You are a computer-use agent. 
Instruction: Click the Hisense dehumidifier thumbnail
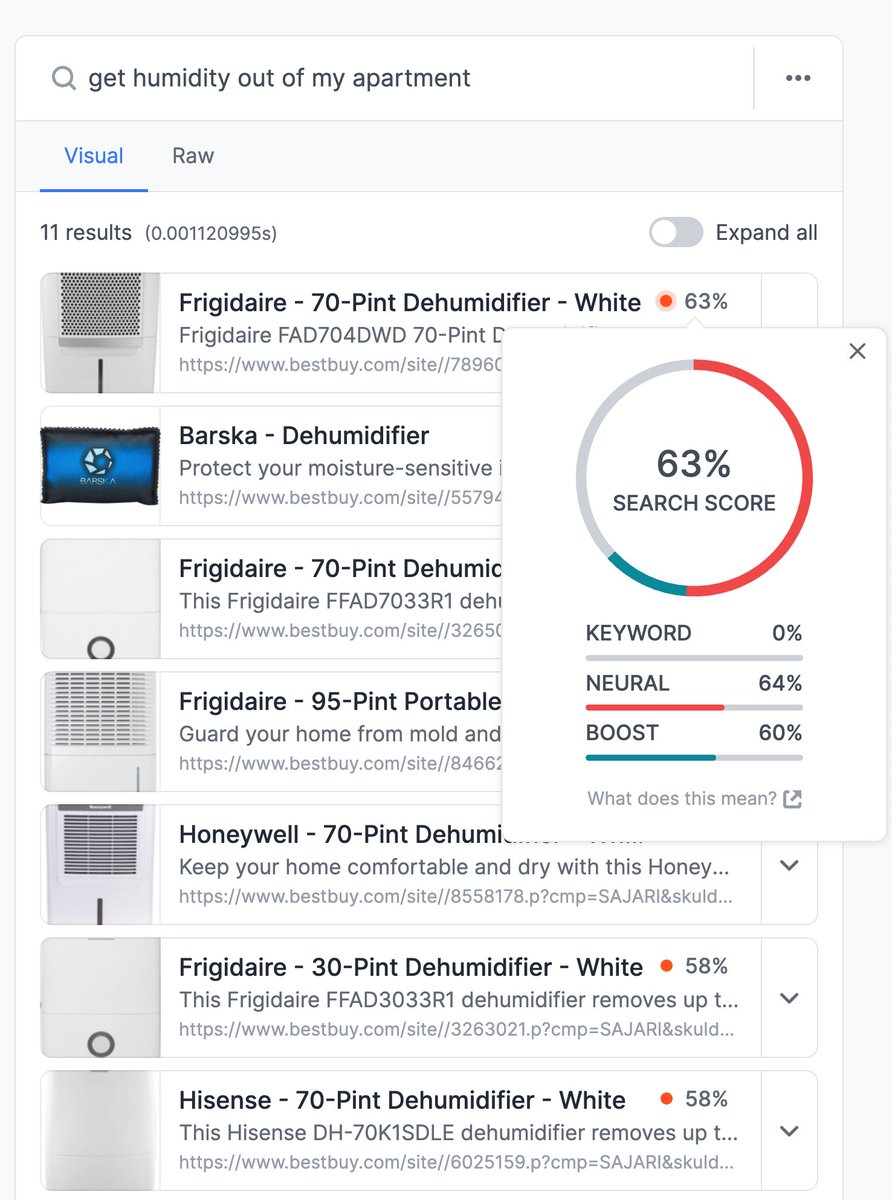click(x=100, y=1131)
